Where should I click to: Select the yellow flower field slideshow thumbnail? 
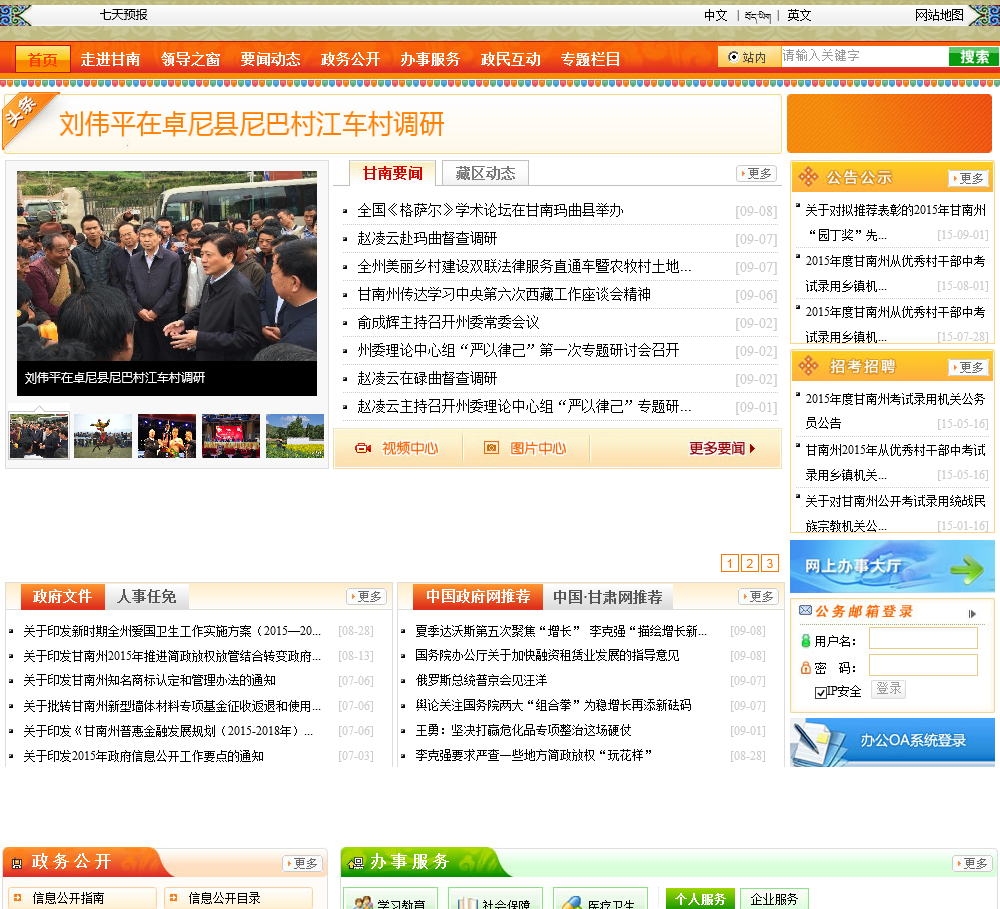pos(295,436)
